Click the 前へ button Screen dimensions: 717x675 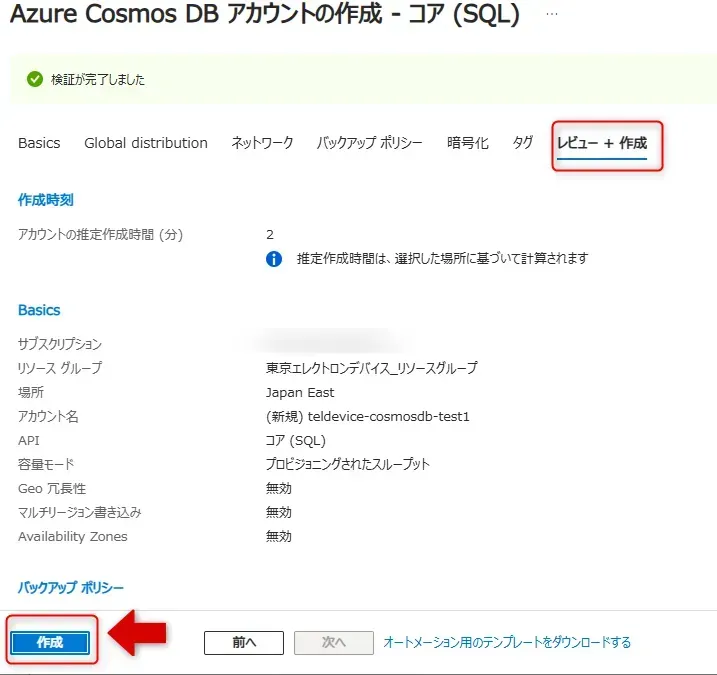point(244,643)
